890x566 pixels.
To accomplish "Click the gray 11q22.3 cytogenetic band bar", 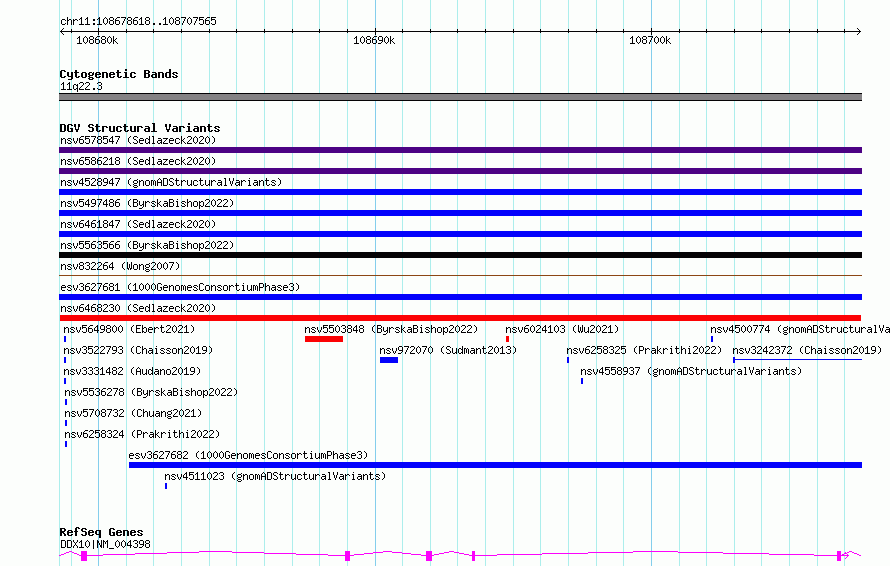I will 460,97.
